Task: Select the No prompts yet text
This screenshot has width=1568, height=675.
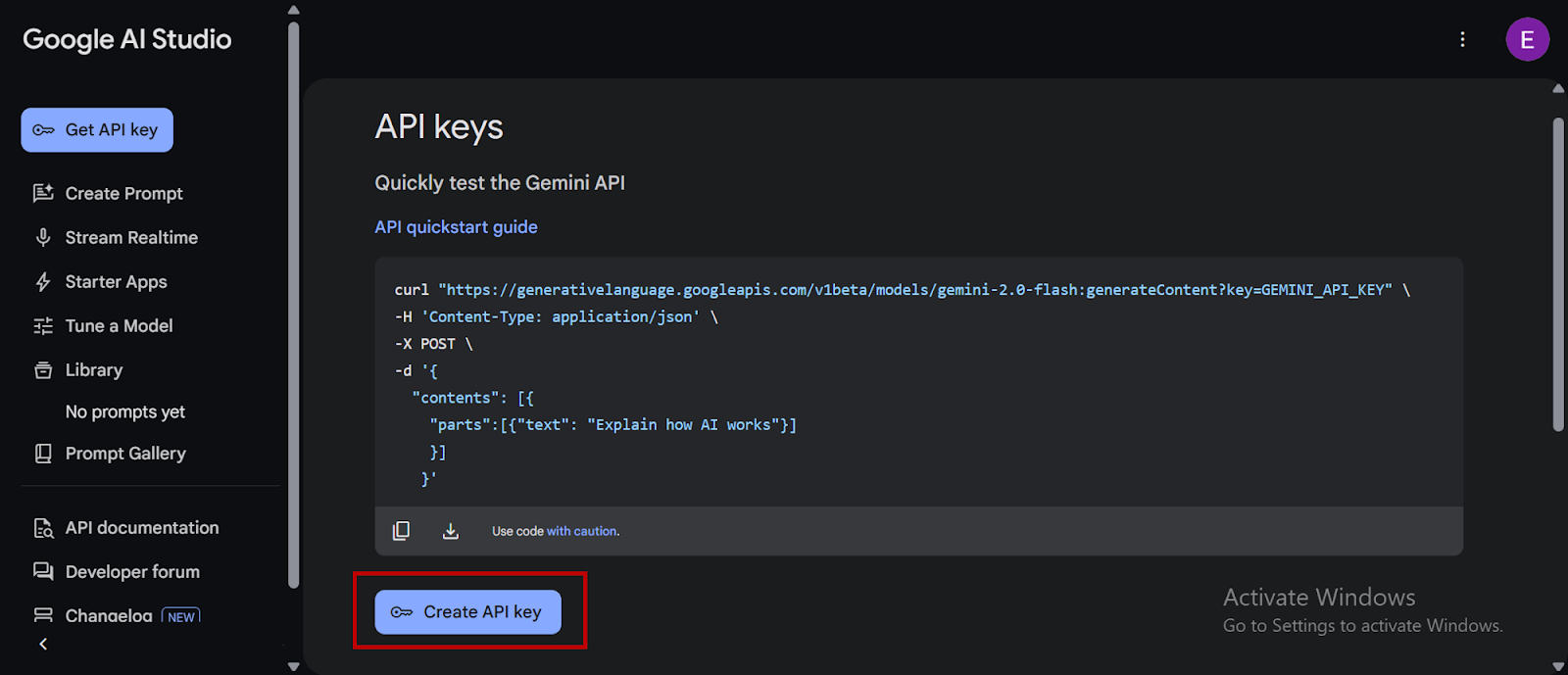Action: pyautogui.click(x=125, y=412)
